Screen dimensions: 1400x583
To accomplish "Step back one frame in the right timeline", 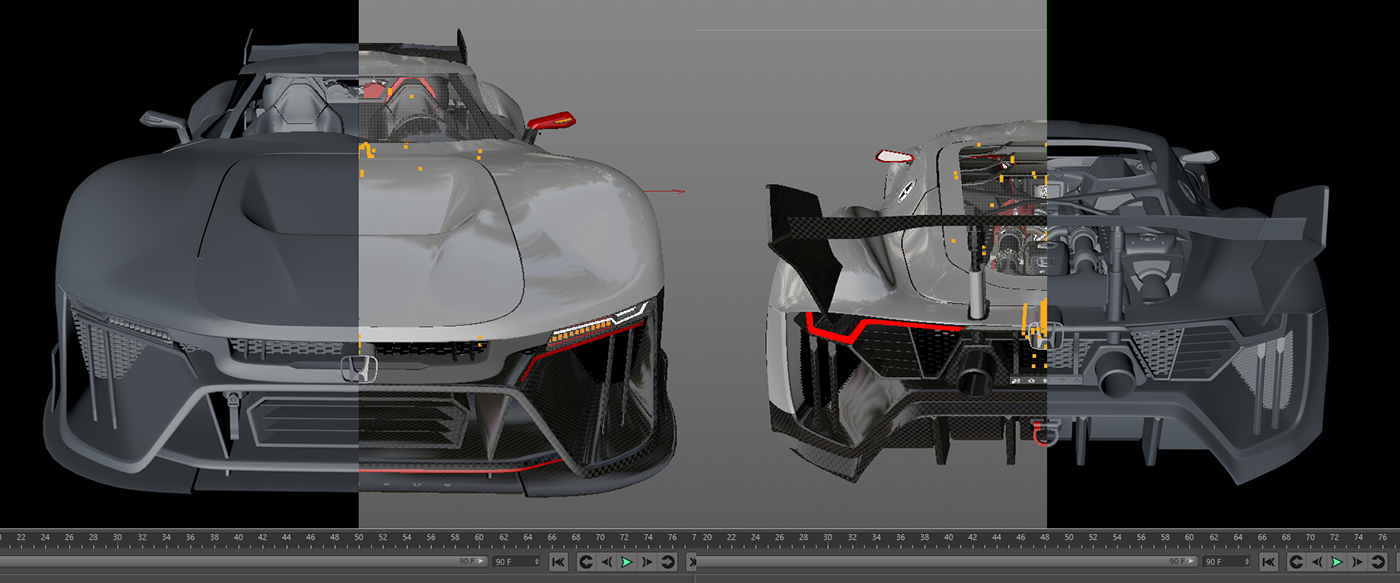I will click(x=1317, y=560).
